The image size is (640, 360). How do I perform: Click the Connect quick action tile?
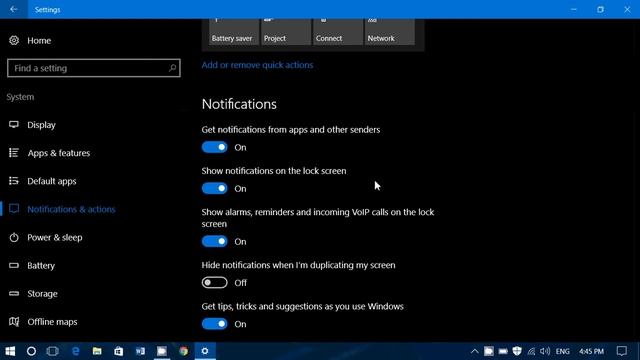pyautogui.click(x=338, y=32)
